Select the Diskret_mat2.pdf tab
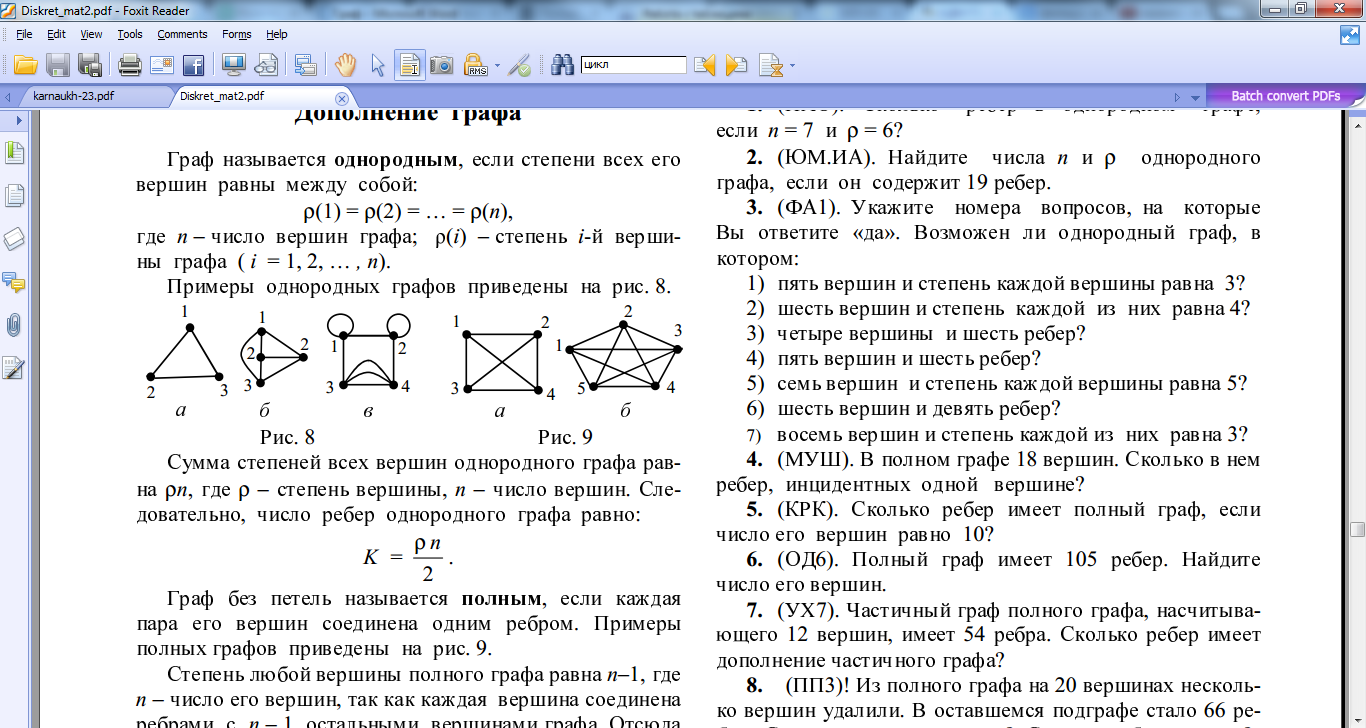Image resolution: width=1366 pixels, height=728 pixels. click(223, 96)
